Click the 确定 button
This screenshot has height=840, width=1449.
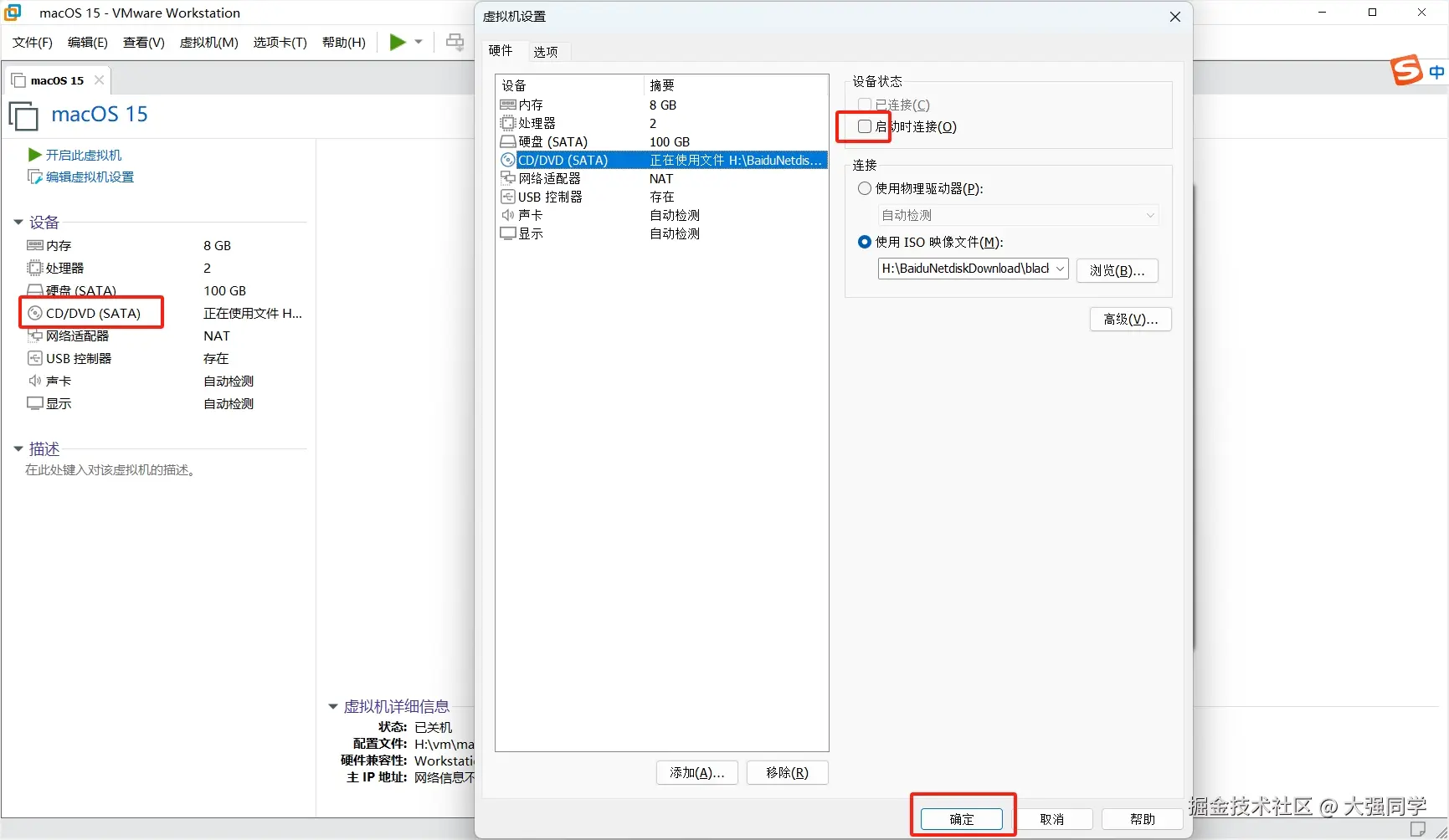pyautogui.click(x=962, y=819)
